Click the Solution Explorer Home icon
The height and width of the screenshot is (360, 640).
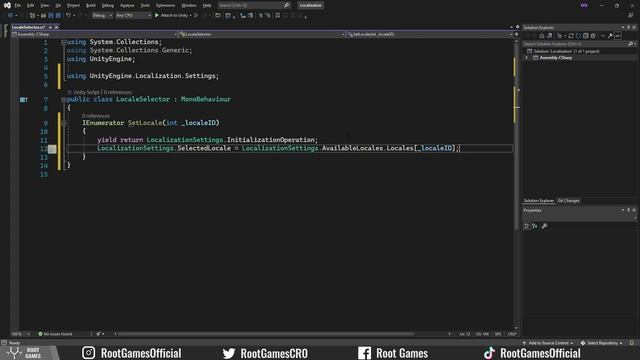coord(542,36)
